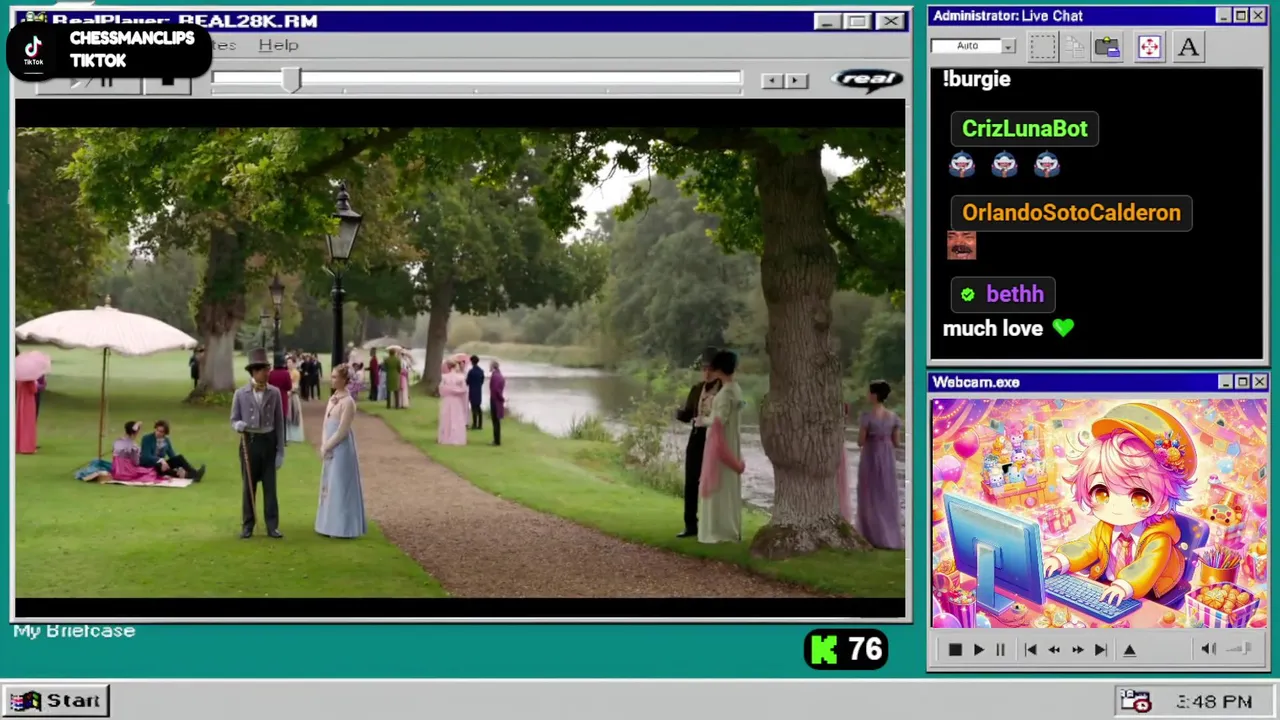Click the OrlandoSotoCalderon username in chat
This screenshot has height=720, width=1280.
point(1071,212)
